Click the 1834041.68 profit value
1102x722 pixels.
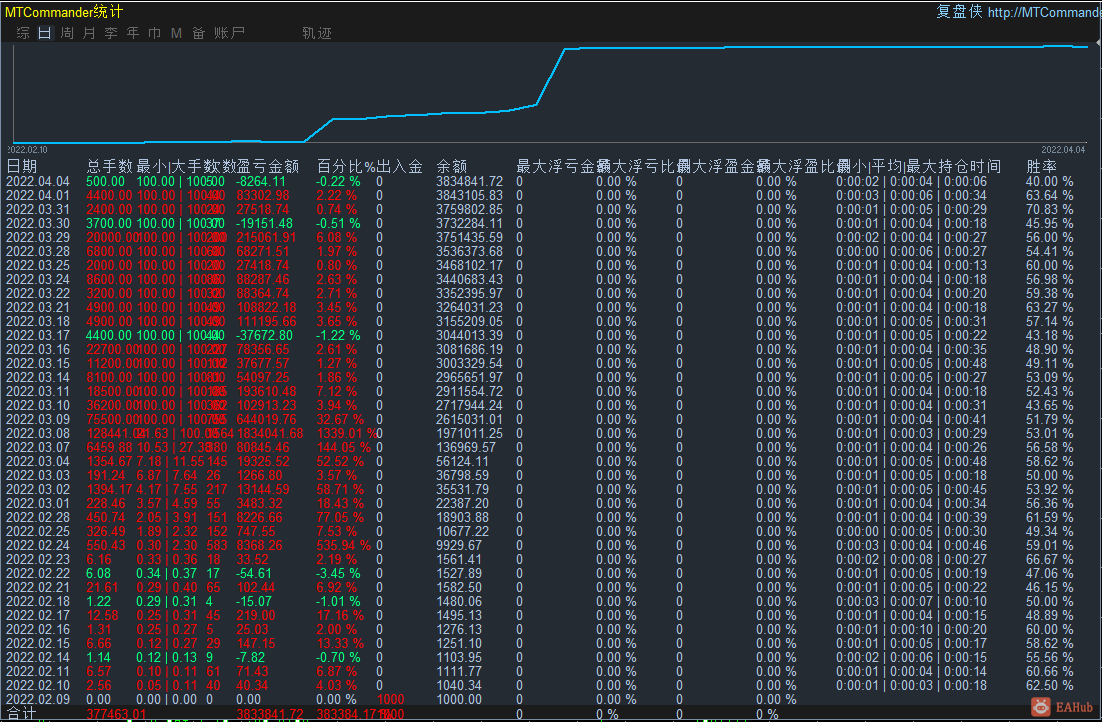point(271,433)
